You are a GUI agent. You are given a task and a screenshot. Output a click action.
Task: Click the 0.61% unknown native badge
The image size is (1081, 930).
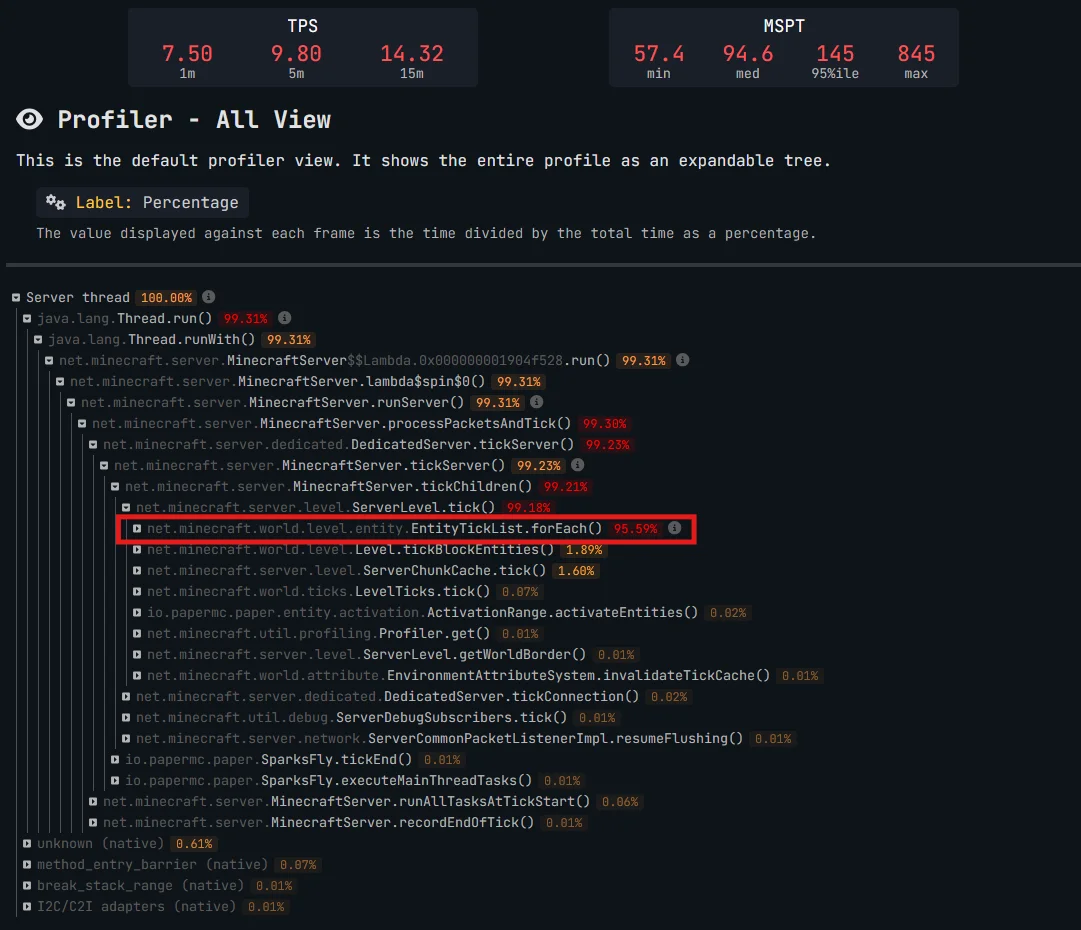pos(194,844)
